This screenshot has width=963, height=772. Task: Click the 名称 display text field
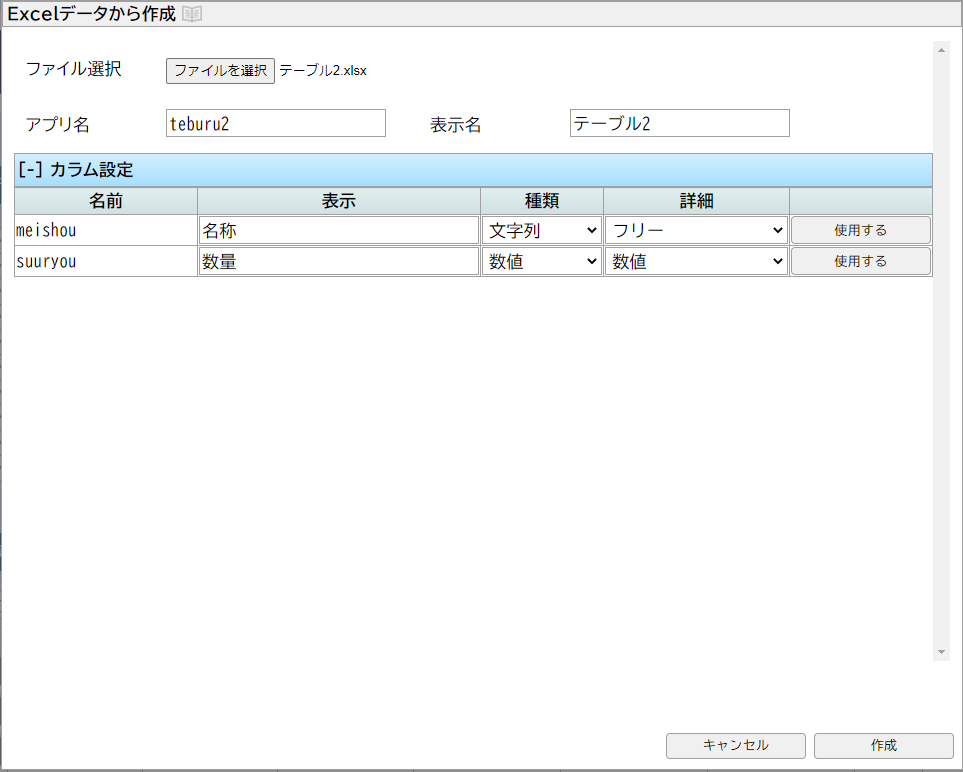coord(338,230)
